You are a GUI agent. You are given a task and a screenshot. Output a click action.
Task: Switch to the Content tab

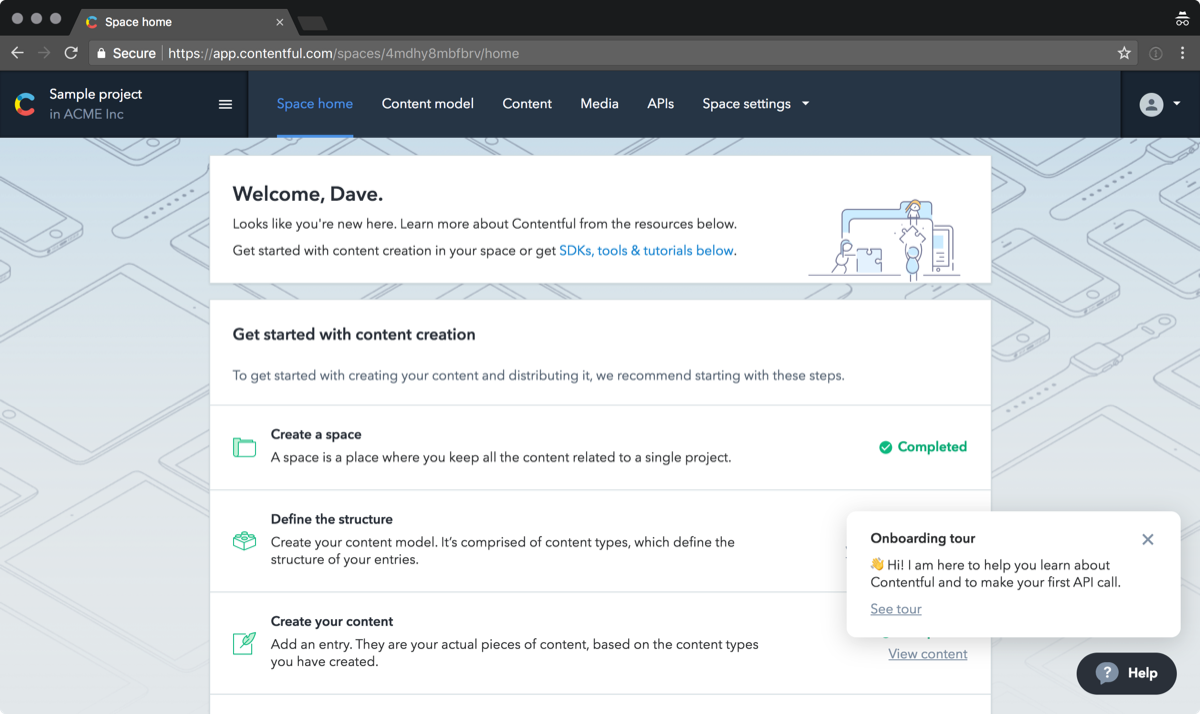(527, 104)
